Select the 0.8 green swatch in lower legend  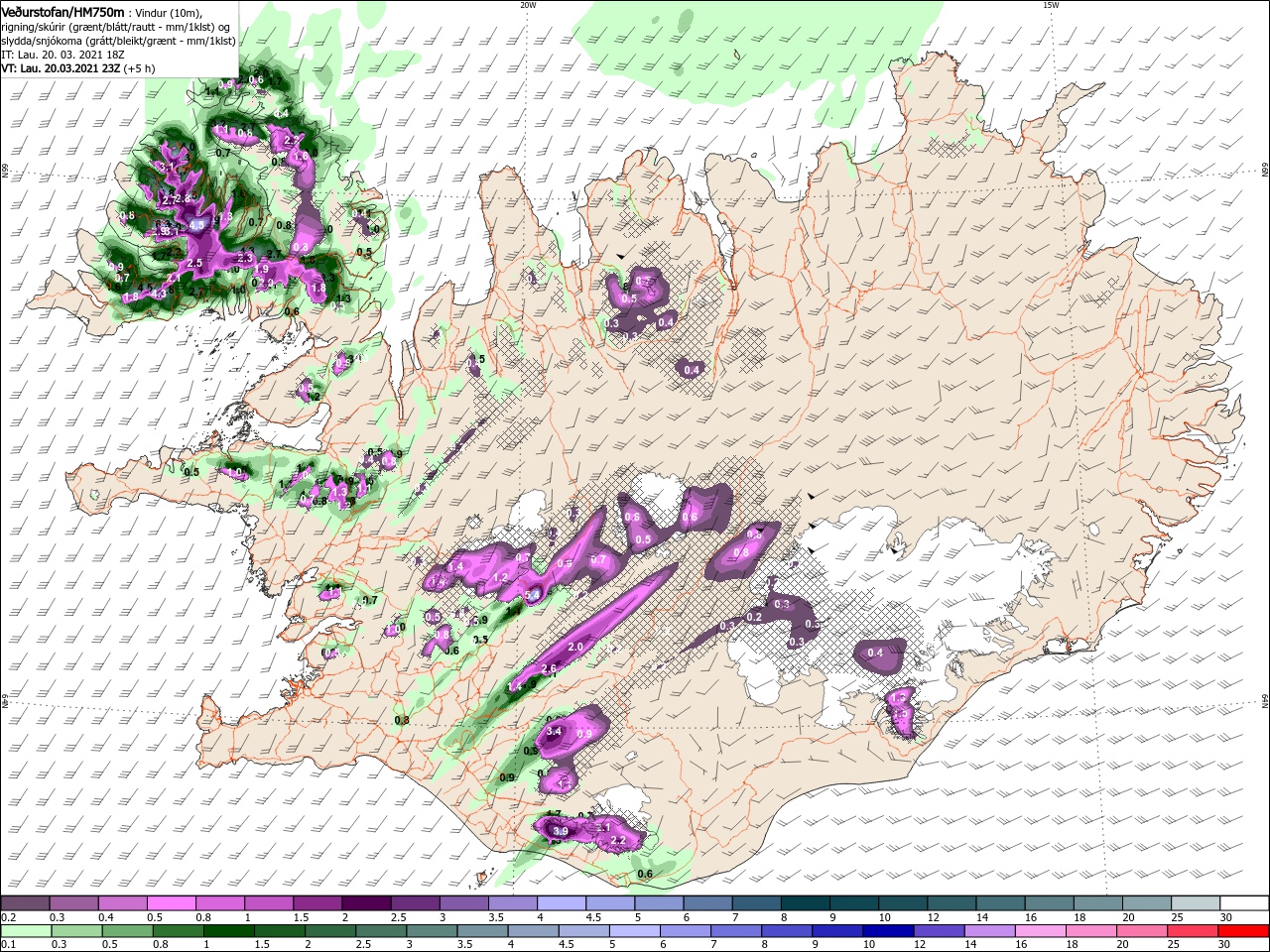coord(177,930)
